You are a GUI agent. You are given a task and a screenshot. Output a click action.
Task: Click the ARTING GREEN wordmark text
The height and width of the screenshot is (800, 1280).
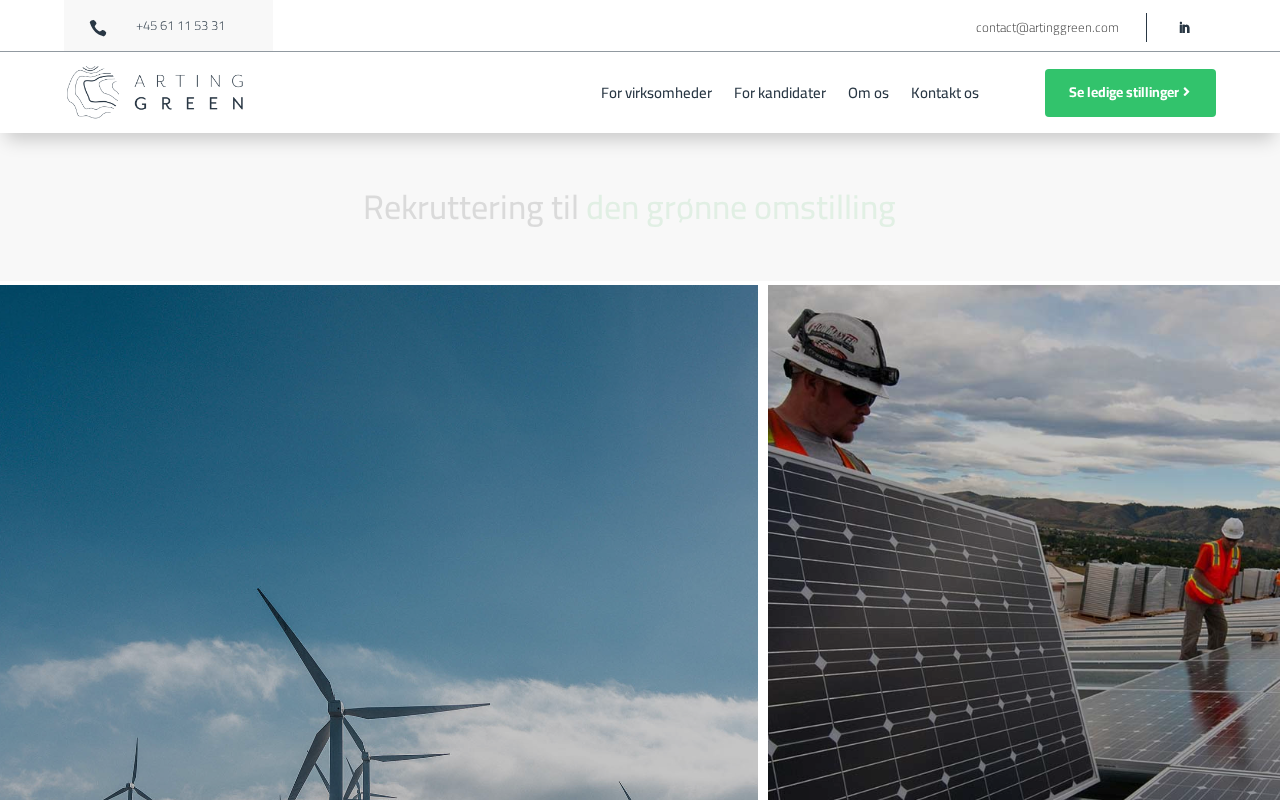click(189, 92)
